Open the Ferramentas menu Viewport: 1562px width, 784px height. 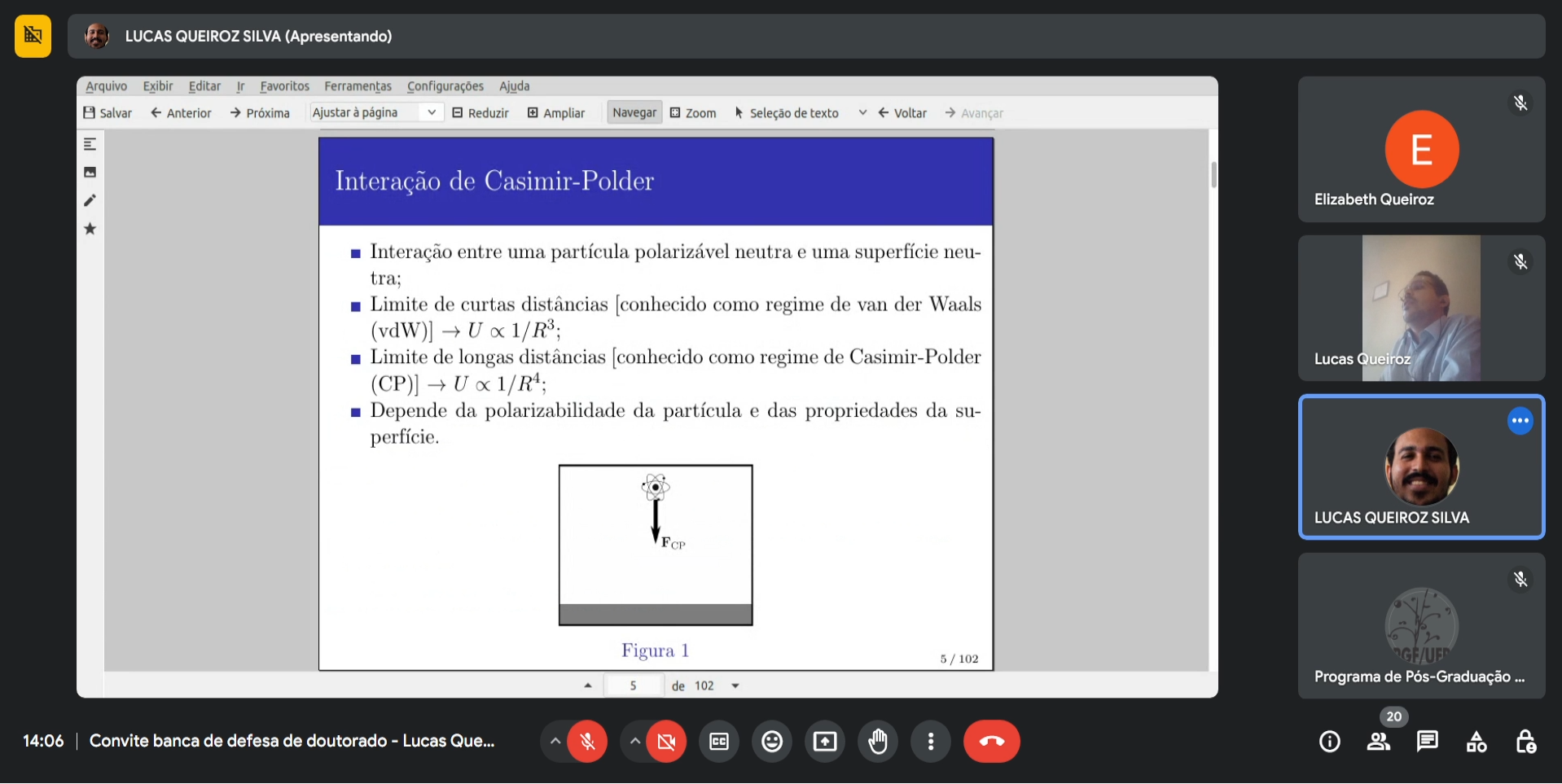[x=358, y=86]
